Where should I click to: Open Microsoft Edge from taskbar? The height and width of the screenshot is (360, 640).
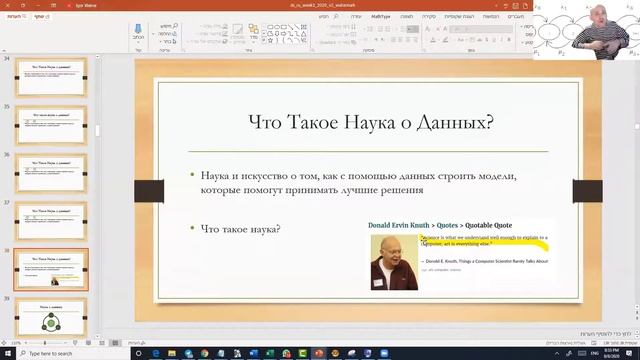(156, 353)
